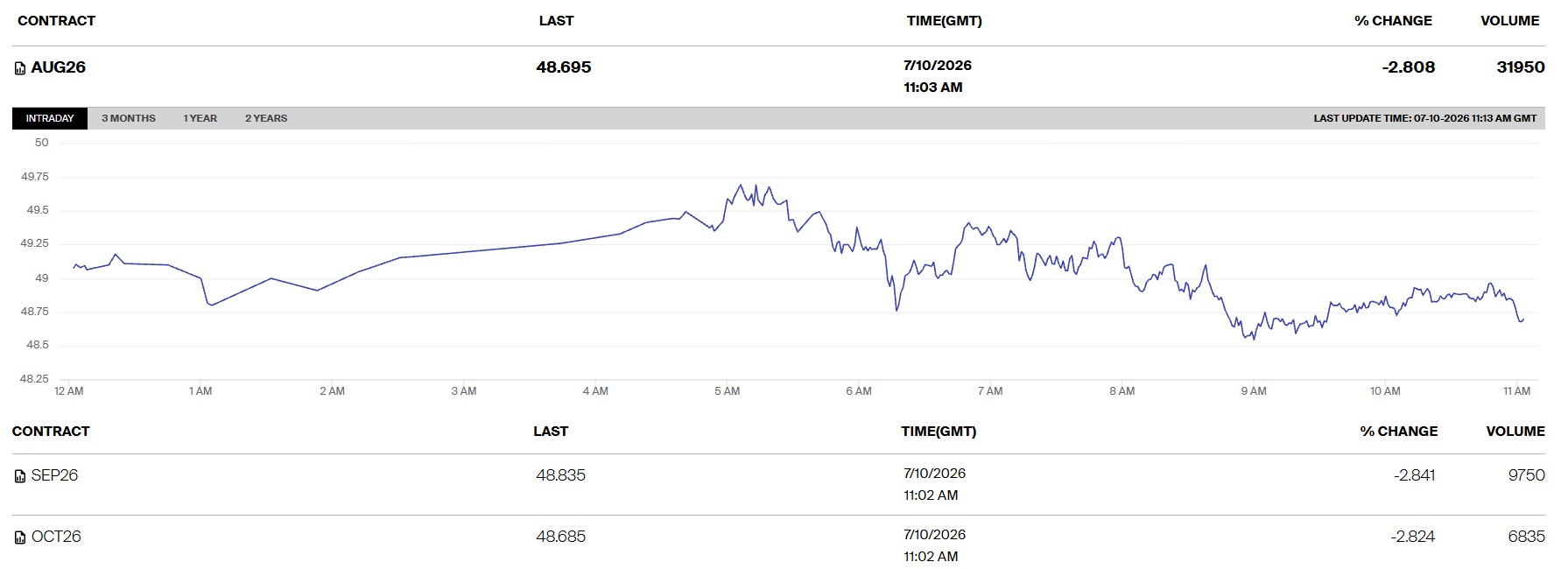The image size is (1568, 569).
Task: Switch to the 2 YEARS chart view
Action: coord(266,118)
